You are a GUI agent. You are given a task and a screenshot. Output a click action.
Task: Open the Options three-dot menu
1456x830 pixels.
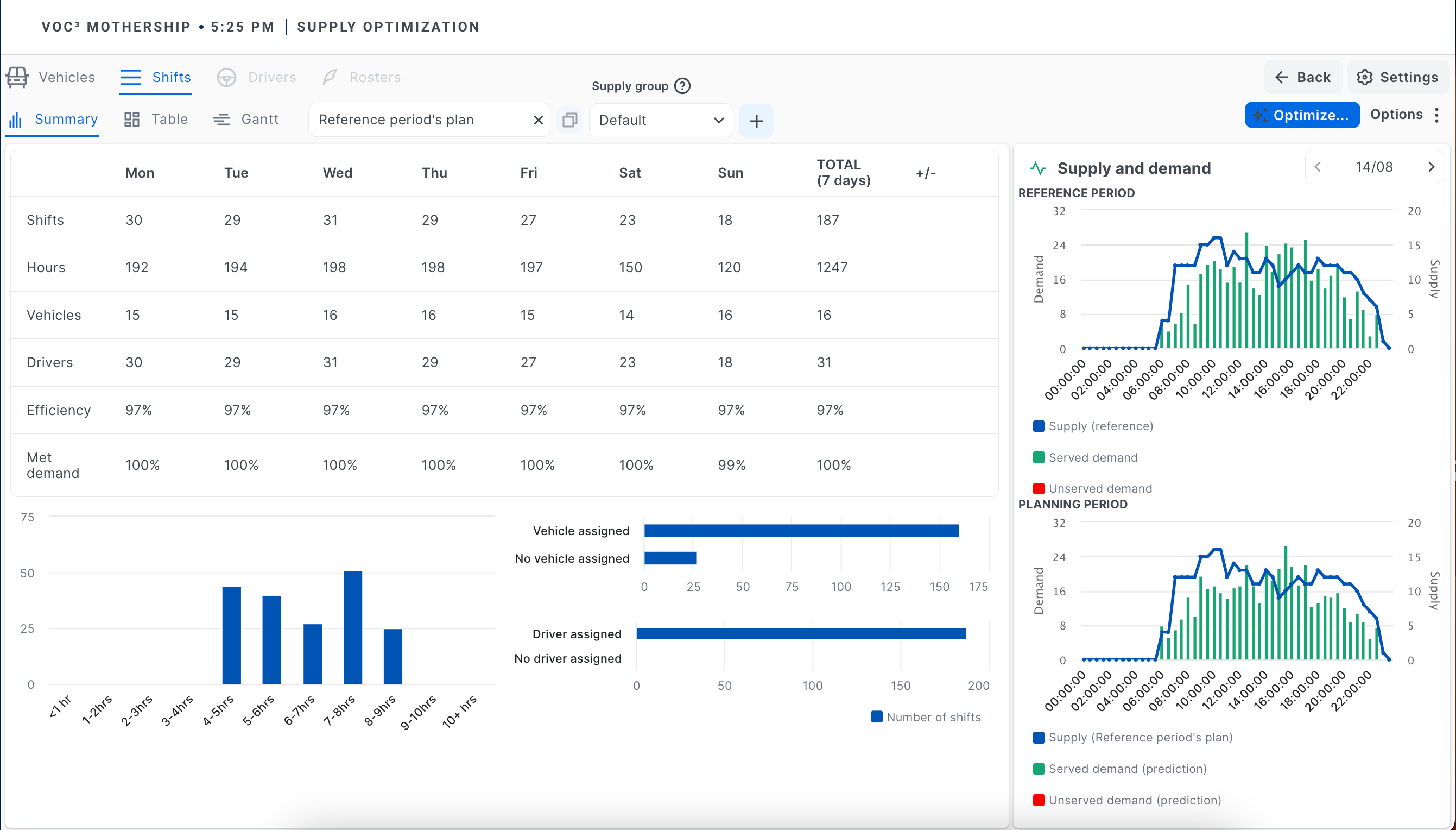tap(1436, 115)
